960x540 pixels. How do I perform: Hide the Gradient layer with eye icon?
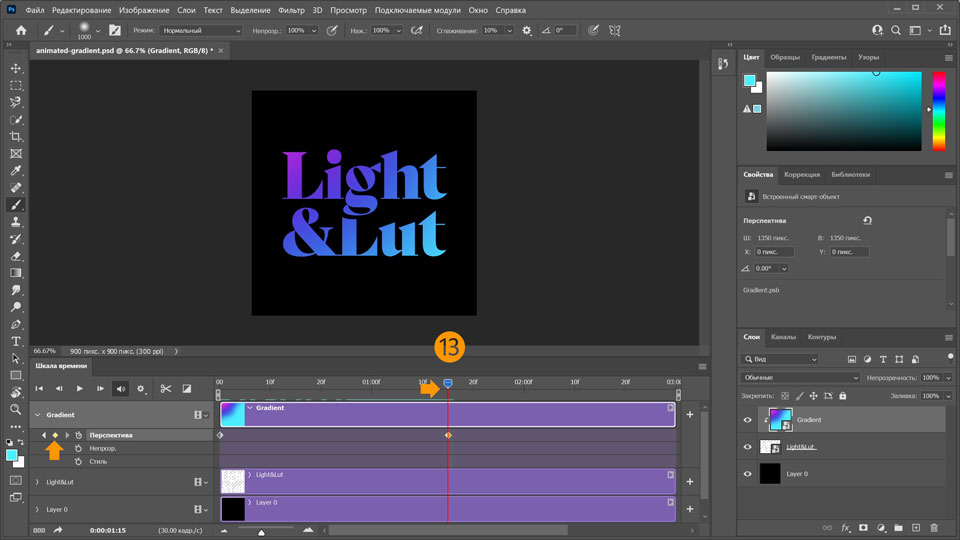tap(747, 420)
